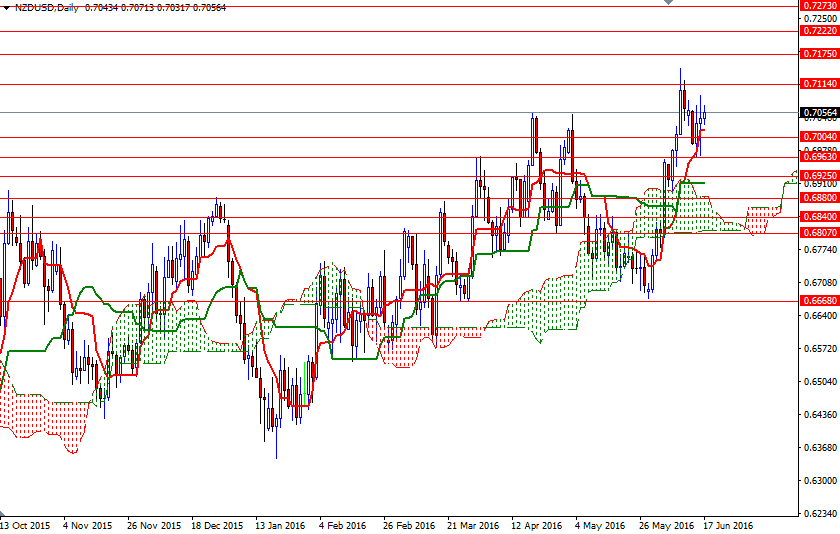Click the red 0.72220 price level label
Screen dimensions: 840x534
click(819, 31)
